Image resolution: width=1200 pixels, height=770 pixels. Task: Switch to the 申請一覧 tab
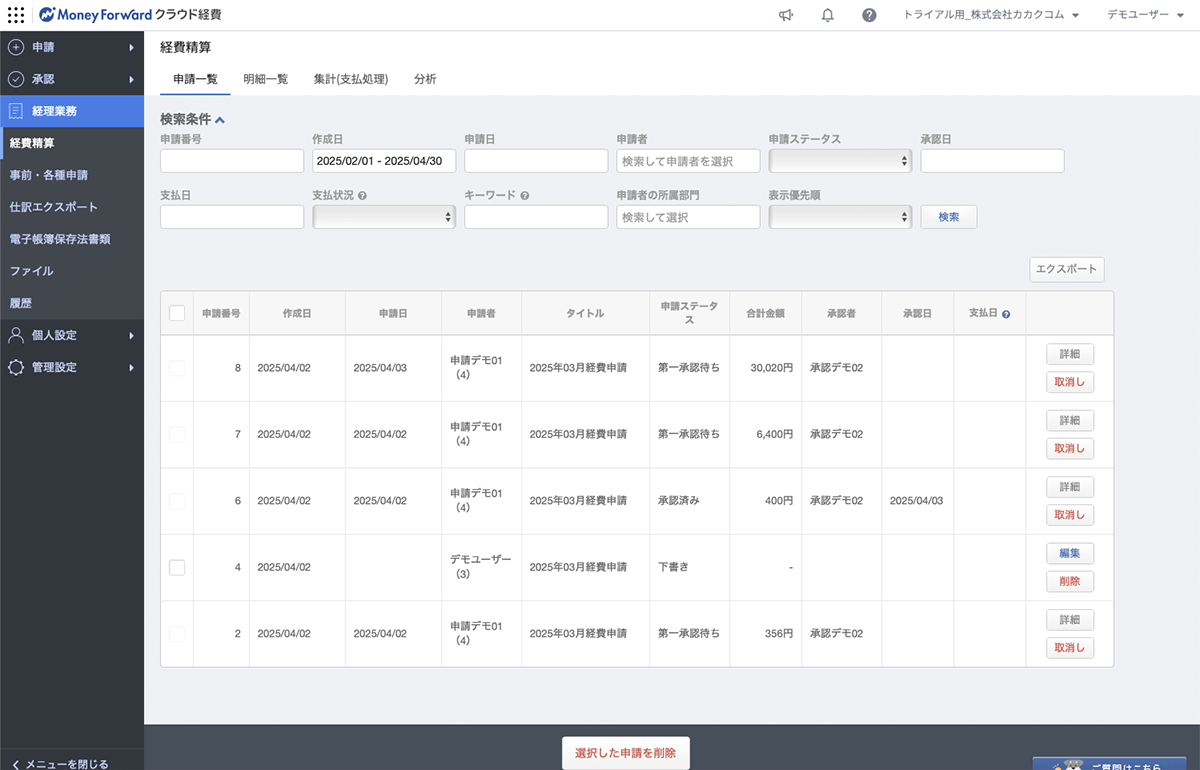(x=195, y=79)
